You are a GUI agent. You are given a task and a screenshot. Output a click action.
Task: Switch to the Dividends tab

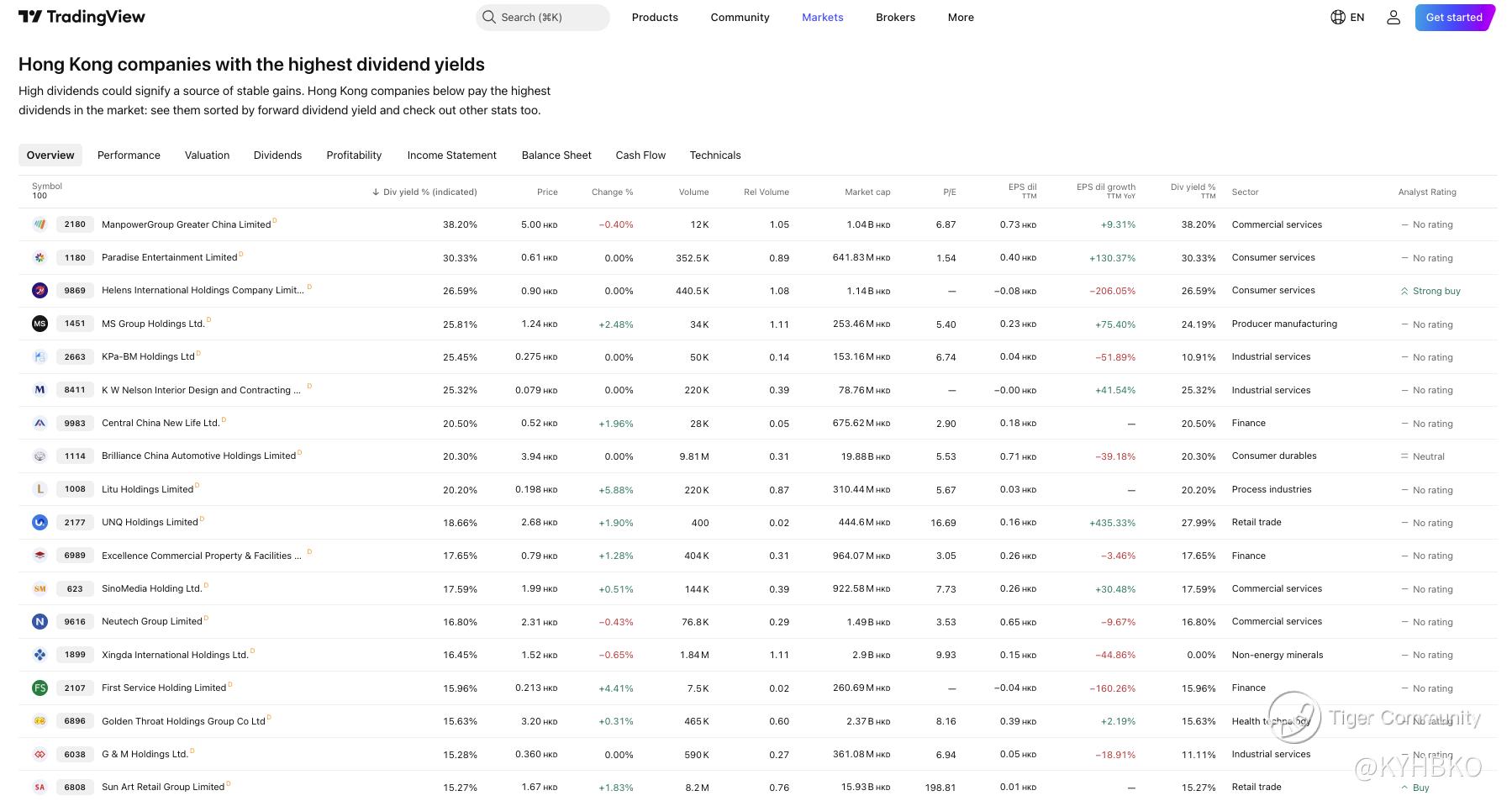(277, 155)
